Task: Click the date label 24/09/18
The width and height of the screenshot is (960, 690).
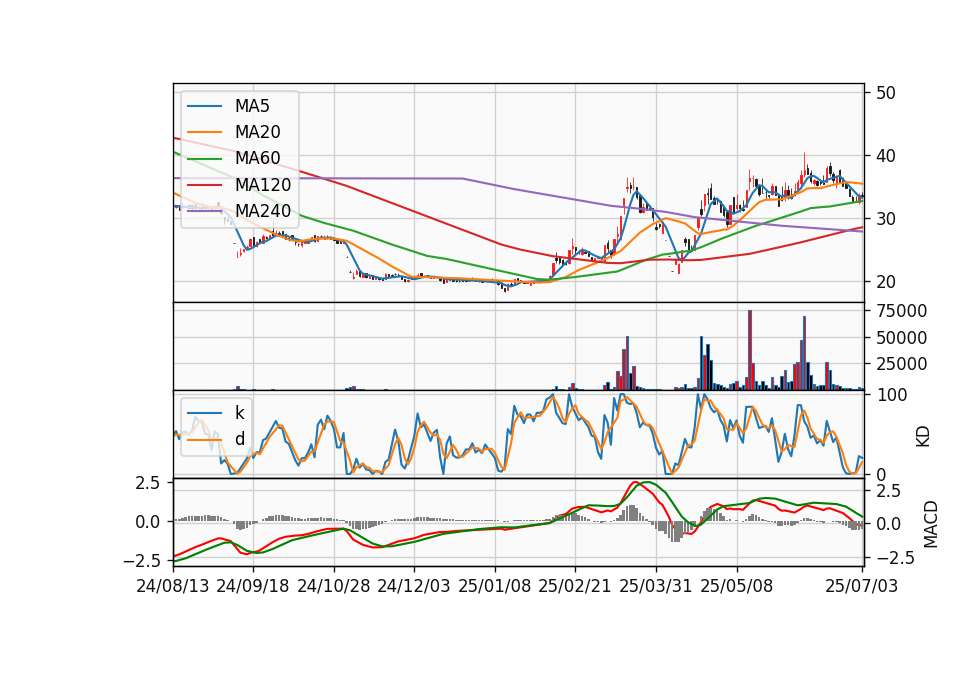Action: pos(253,586)
